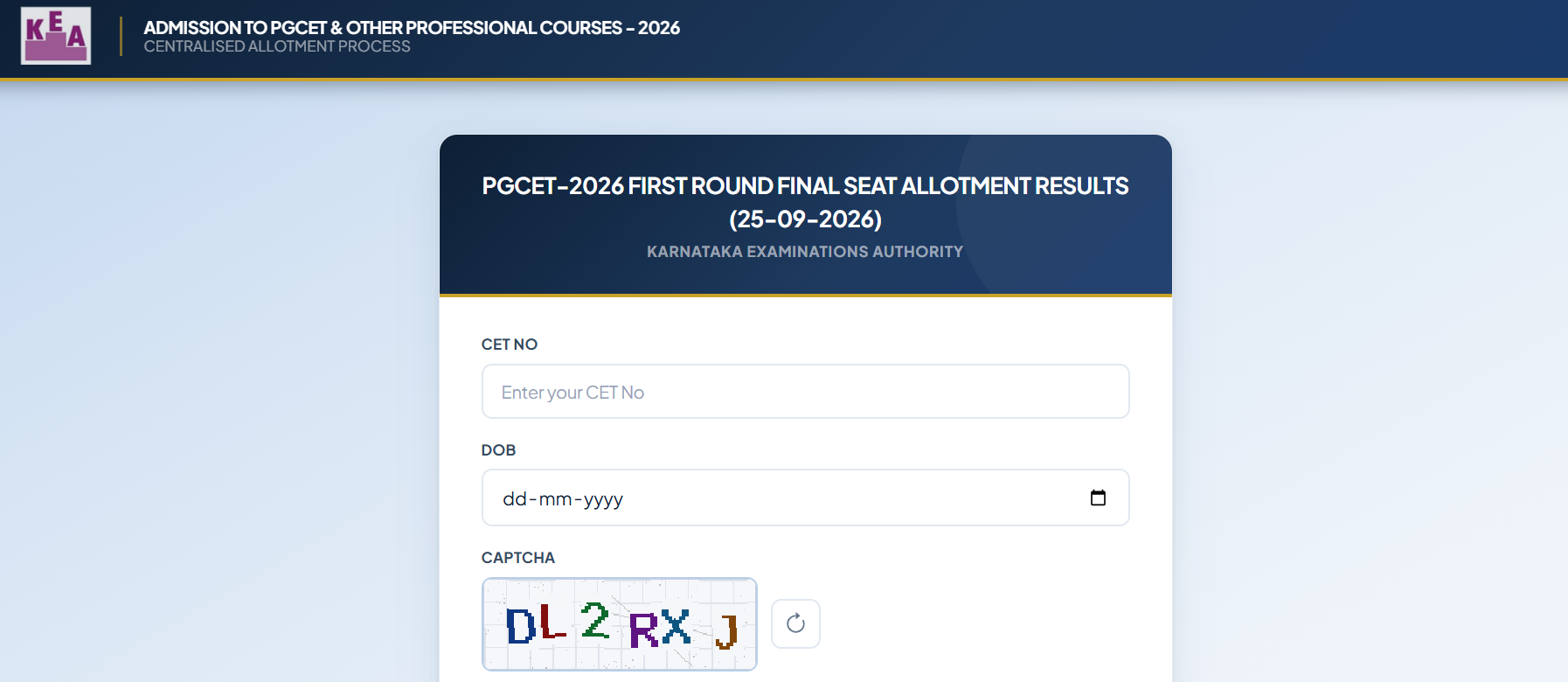Click the CET NO field label

pos(510,344)
